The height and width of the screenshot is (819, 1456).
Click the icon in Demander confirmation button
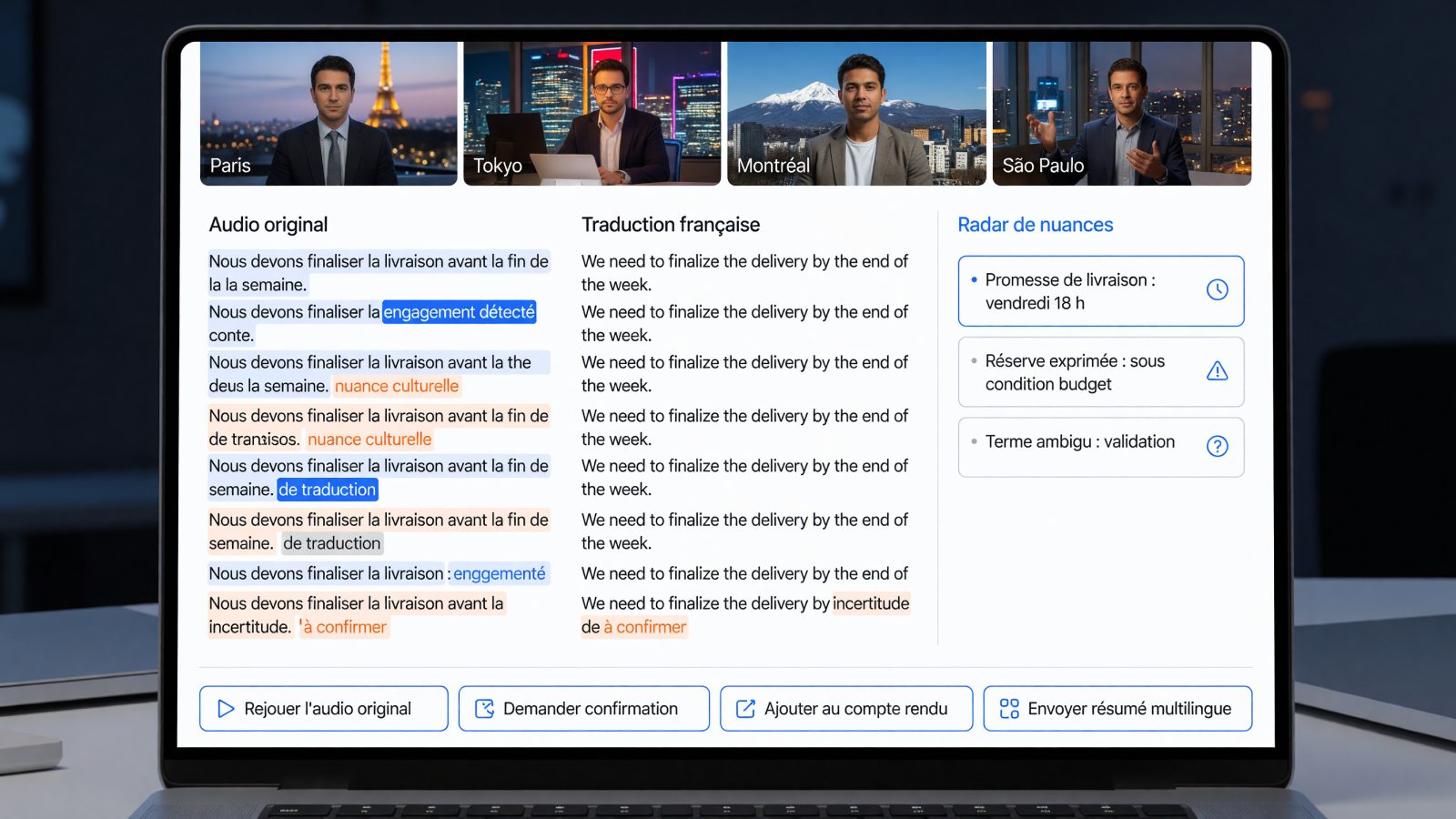tap(485, 709)
